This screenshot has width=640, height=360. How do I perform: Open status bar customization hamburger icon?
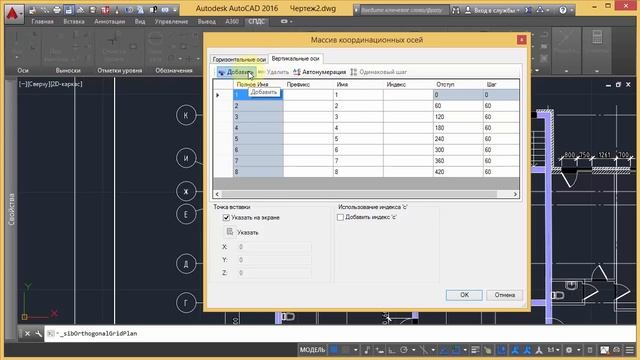[630, 350]
